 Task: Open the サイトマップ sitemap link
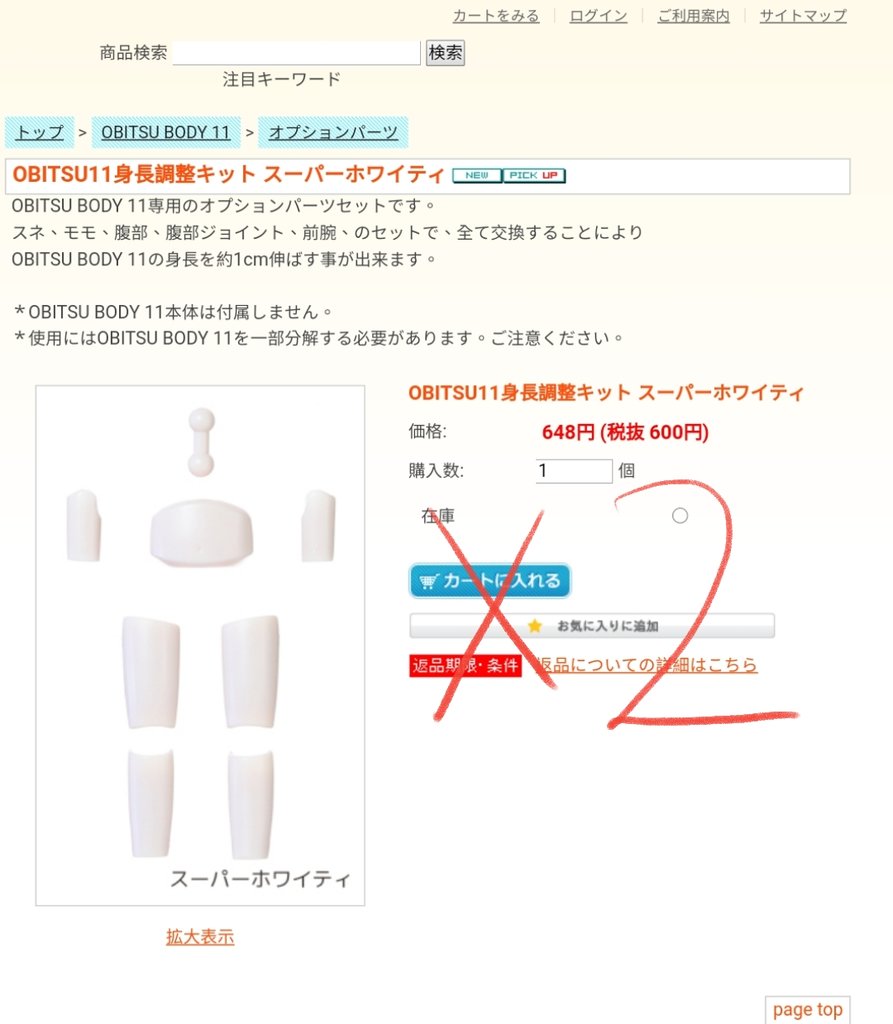point(803,16)
